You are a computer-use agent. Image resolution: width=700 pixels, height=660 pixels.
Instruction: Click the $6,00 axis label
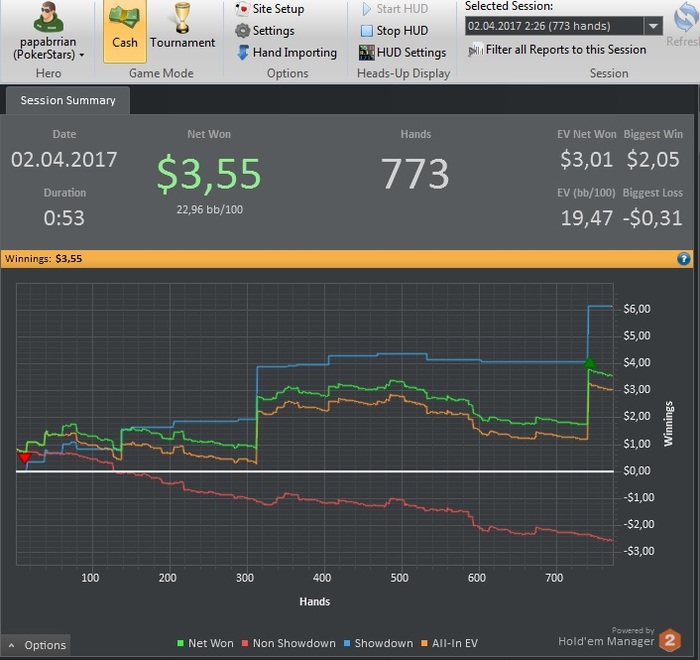pos(637,309)
